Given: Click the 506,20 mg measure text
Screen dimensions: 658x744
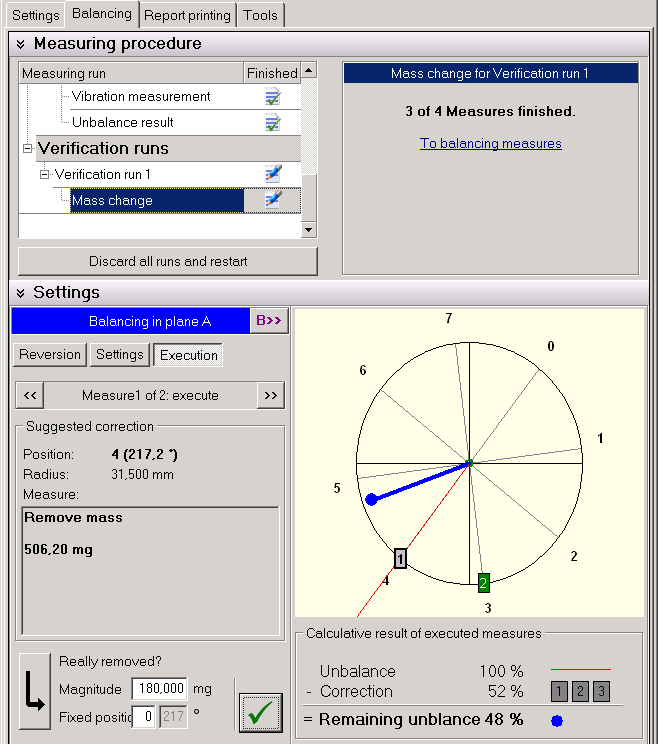Looking at the screenshot, I should [58, 549].
